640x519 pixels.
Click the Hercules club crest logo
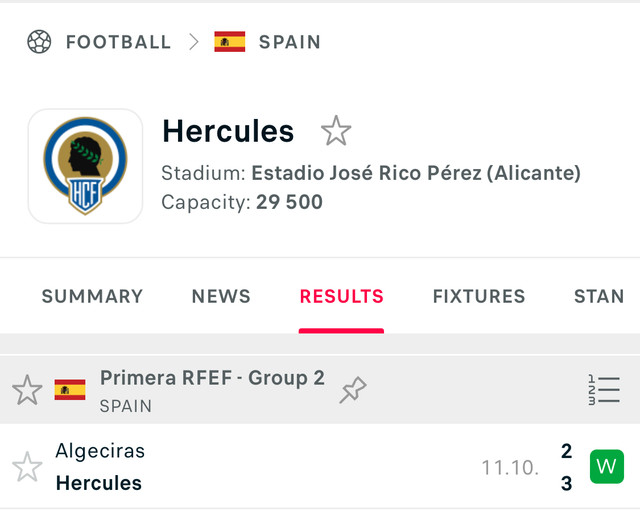(85, 166)
